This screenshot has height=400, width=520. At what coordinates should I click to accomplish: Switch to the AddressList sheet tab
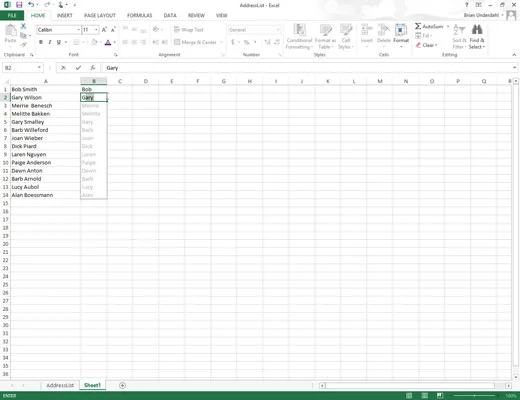(x=60, y=385)
